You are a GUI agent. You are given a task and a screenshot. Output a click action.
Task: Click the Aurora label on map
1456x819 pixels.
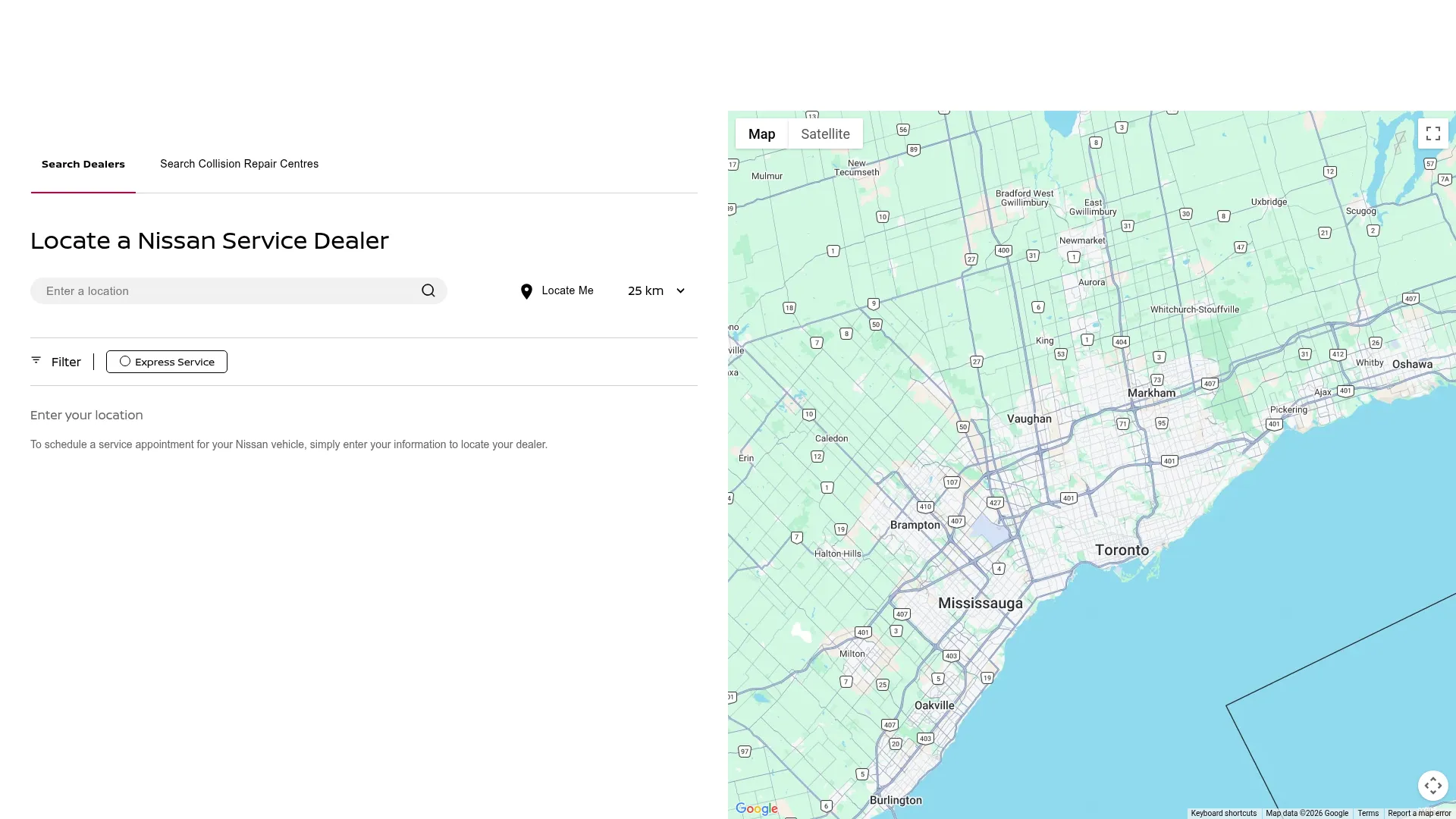[1091, 282]
